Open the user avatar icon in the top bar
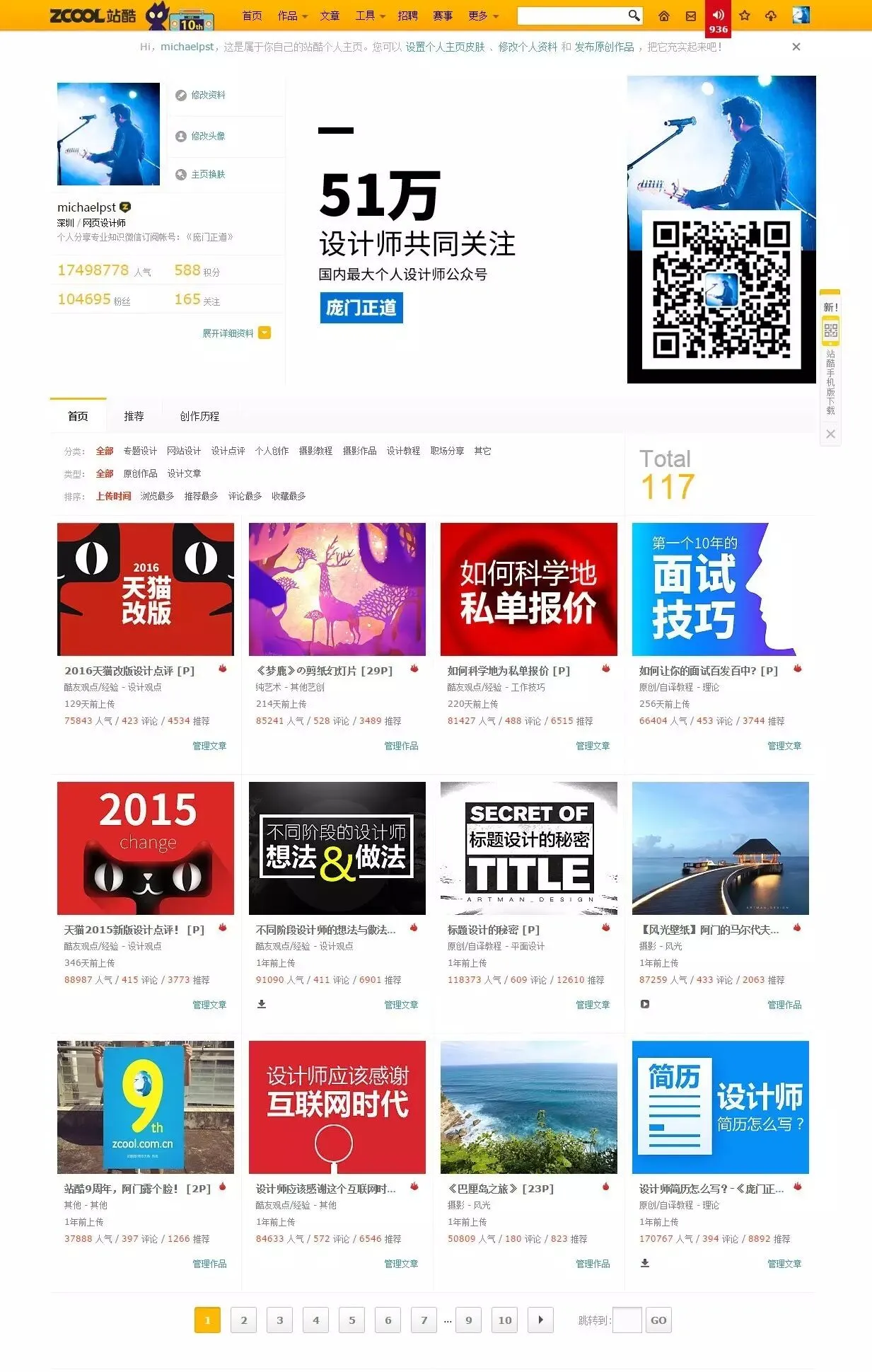 tap(801, 15)
